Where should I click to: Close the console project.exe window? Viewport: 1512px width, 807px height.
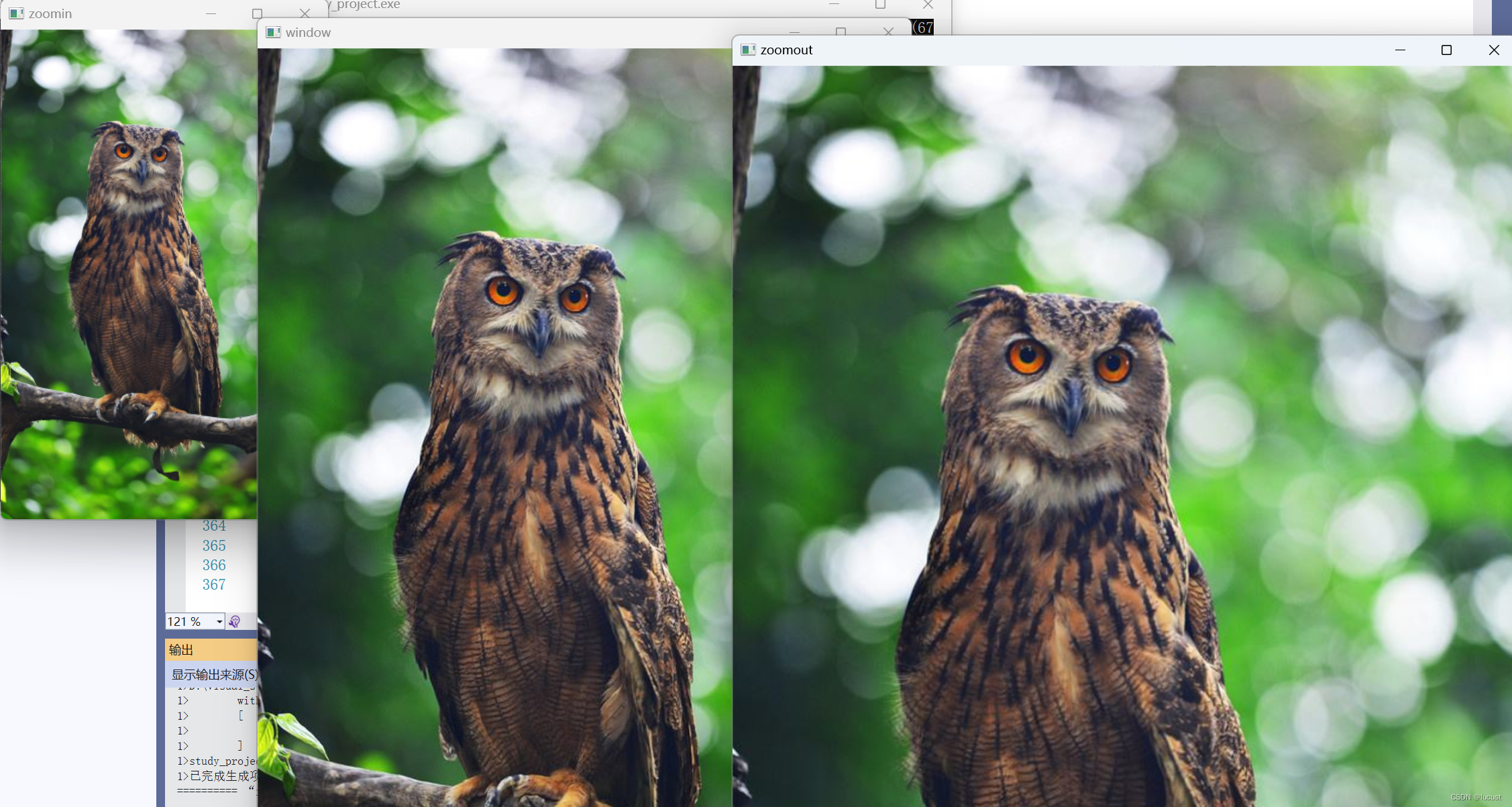point(928,5)
